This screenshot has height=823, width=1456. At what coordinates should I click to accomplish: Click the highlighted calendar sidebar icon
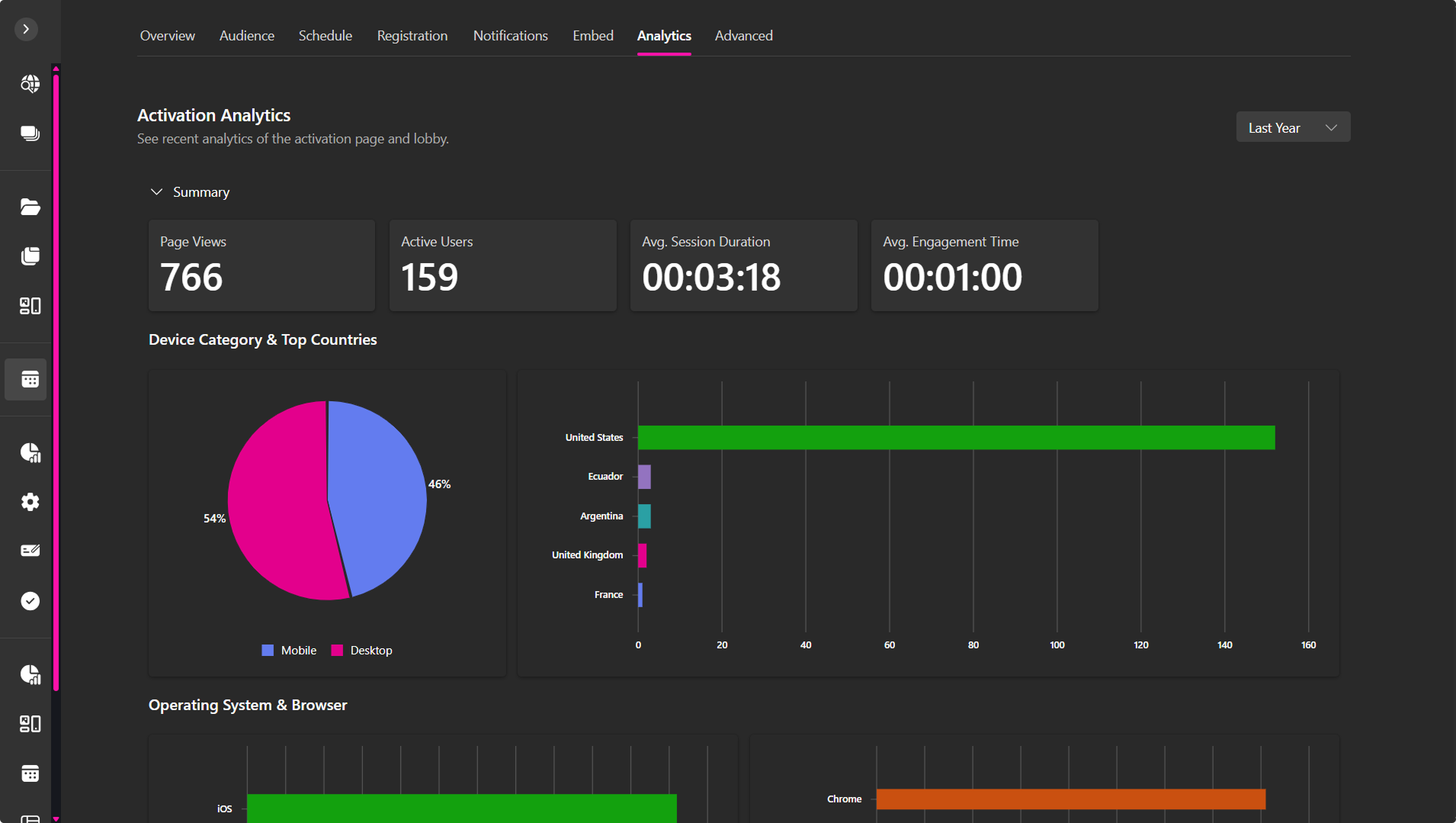[x=30, y=379]
